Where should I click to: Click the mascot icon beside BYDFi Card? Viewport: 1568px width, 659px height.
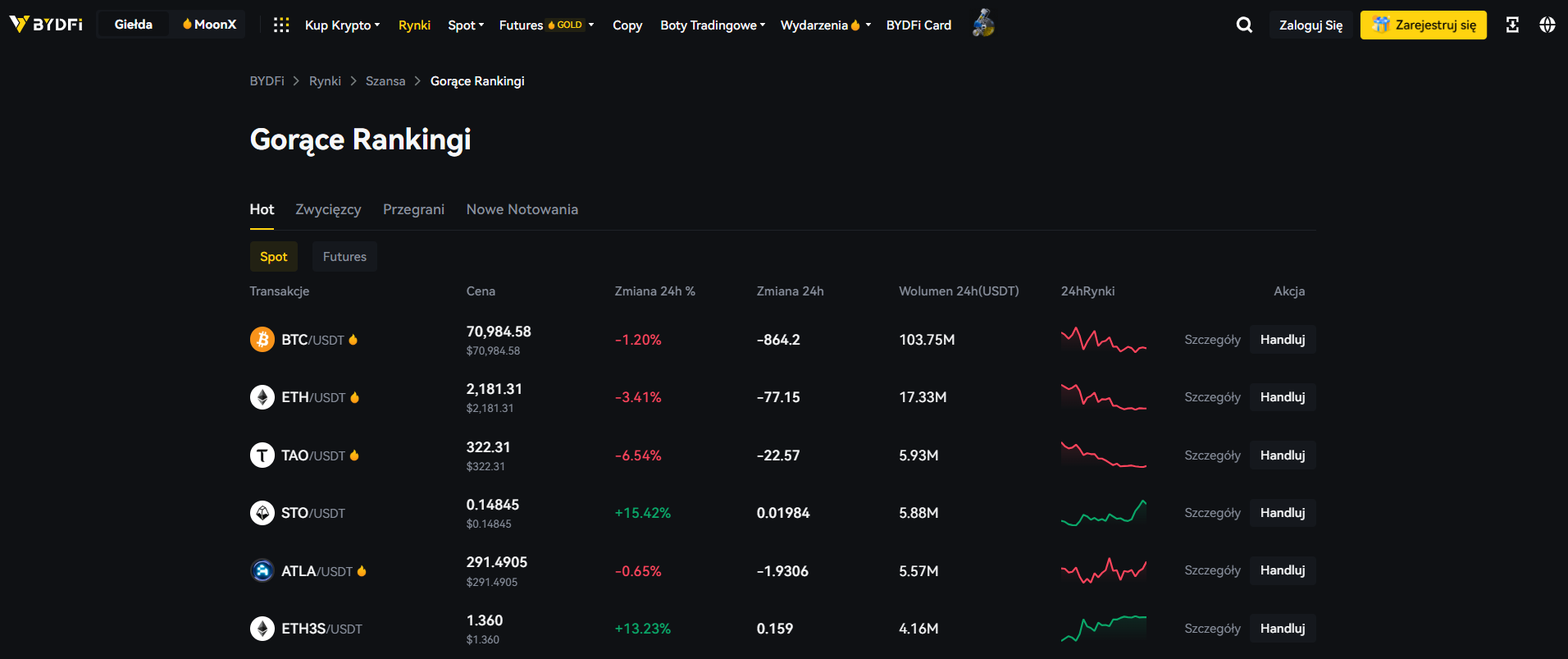point(983,24)
